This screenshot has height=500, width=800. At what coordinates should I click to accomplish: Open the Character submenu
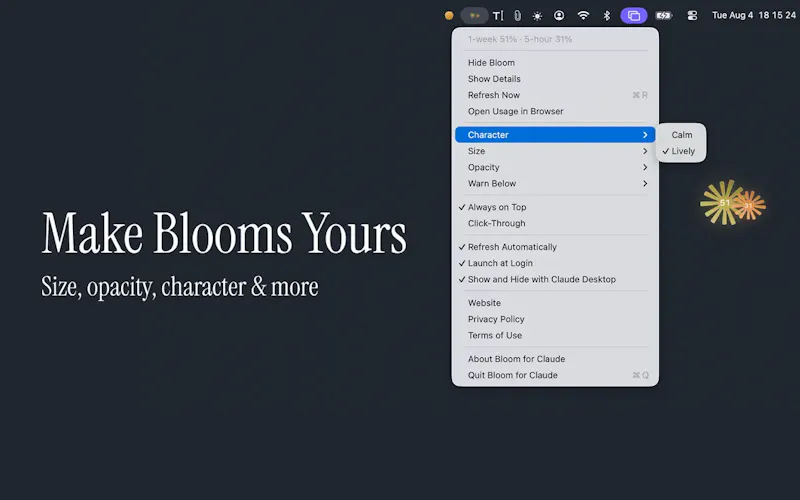point(555,135)
